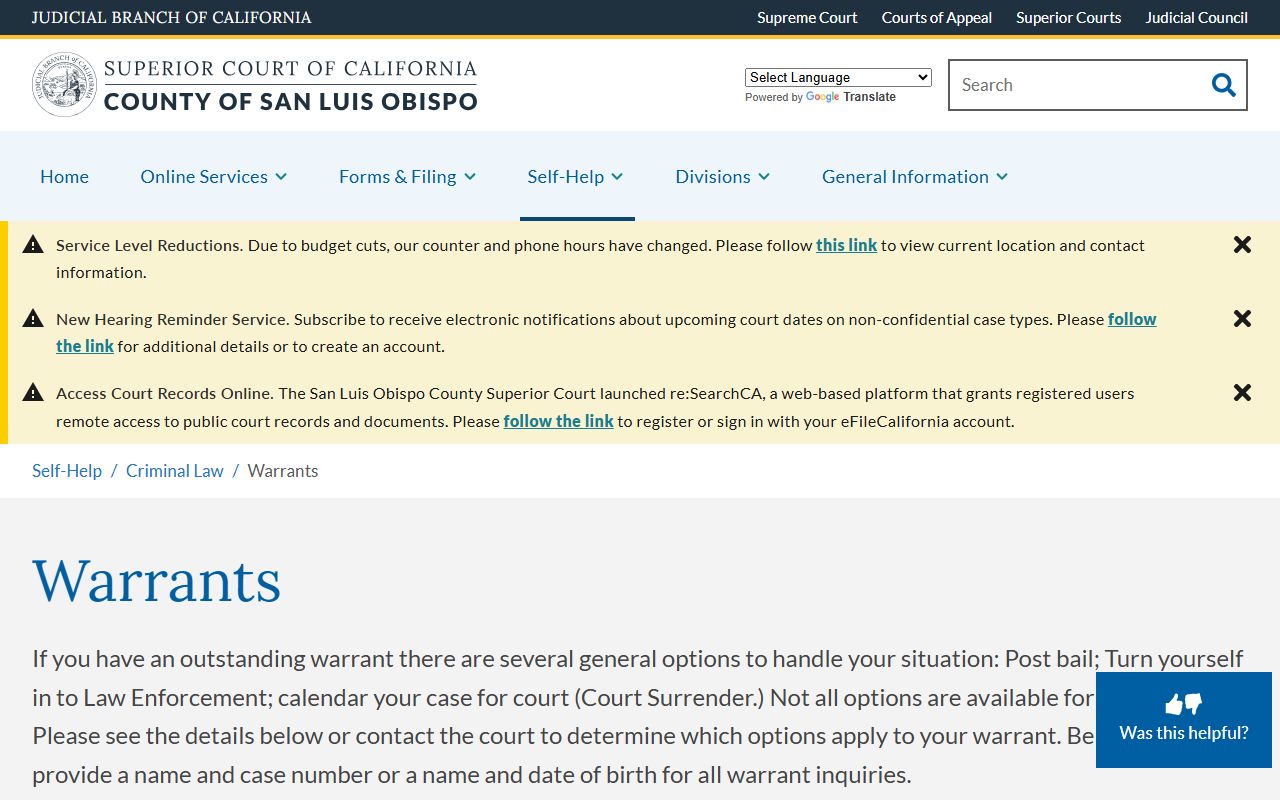This screenshot has height=800, width=1280.
Task: Expand the Online Services menu
Action: coord(214,177)
